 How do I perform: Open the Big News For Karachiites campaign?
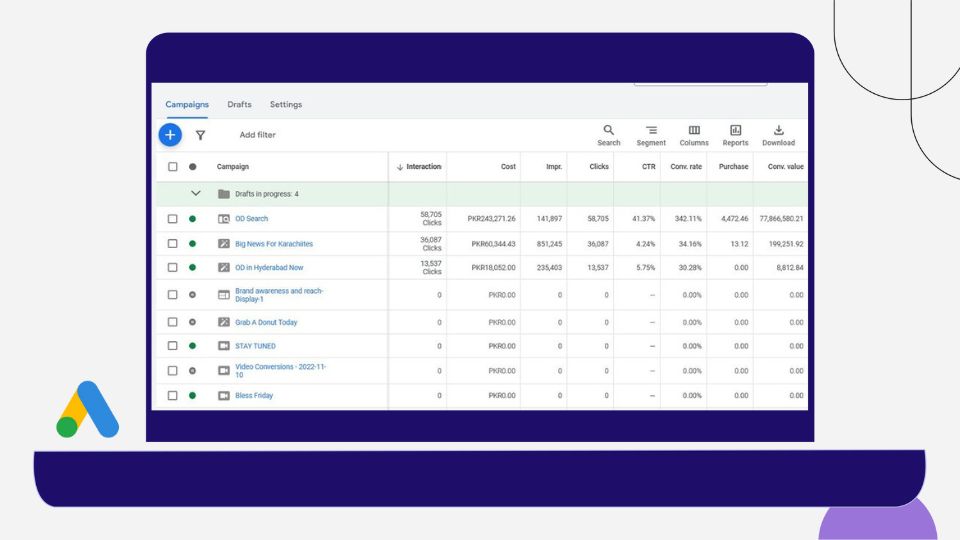tap(273, 244)
